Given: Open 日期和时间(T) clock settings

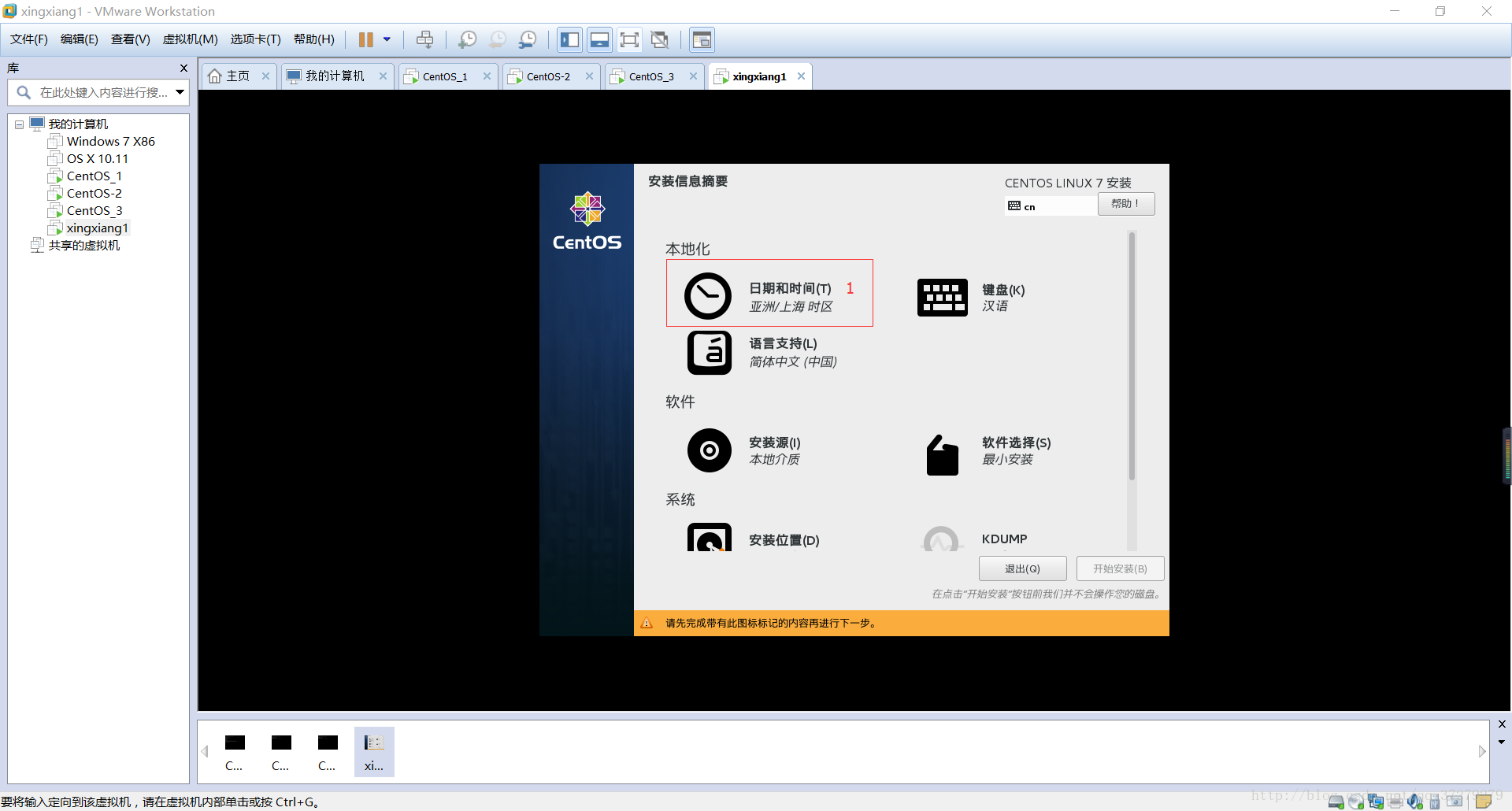Looking at the screenshot, I should pyautogui.click(x=769, y=293).
